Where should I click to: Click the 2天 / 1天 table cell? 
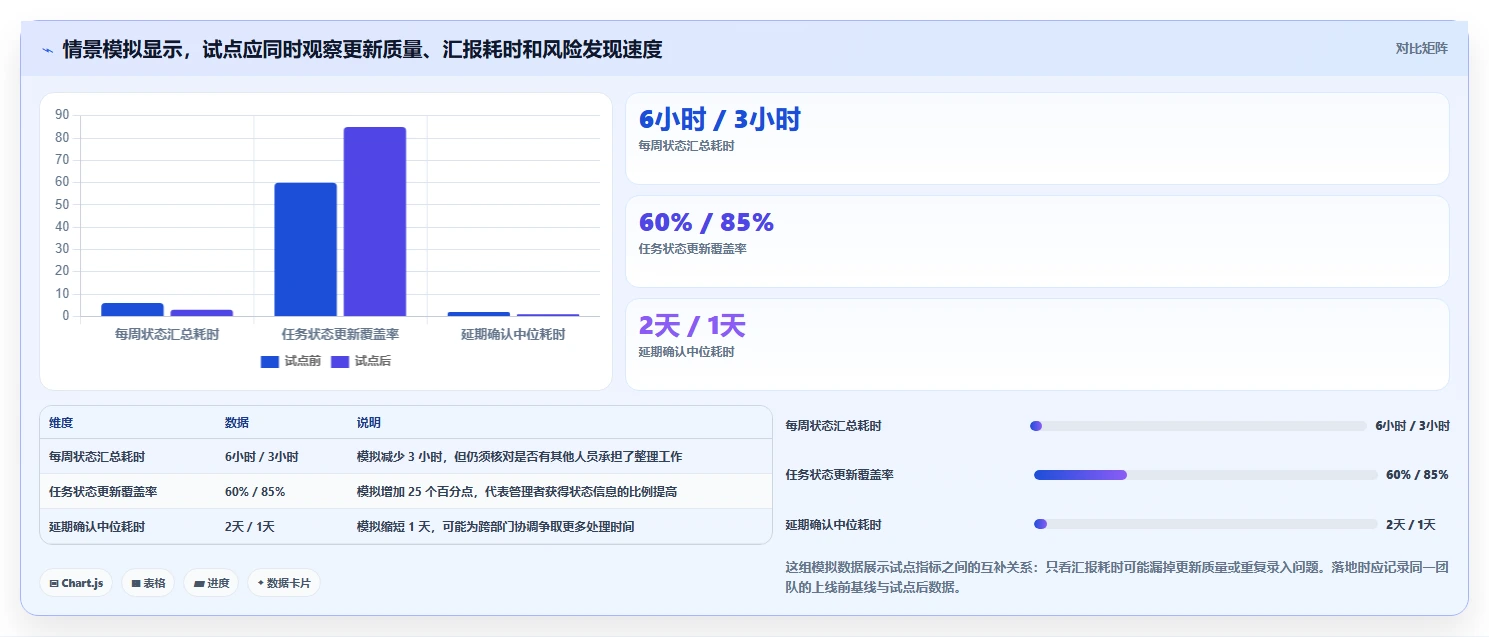[250, 526]
